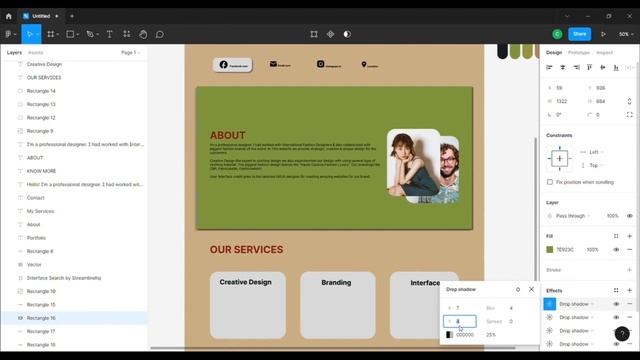This screenshot has width=640, height=360.
Task: Click the blue Share button
Action: [x=580, y=34]
